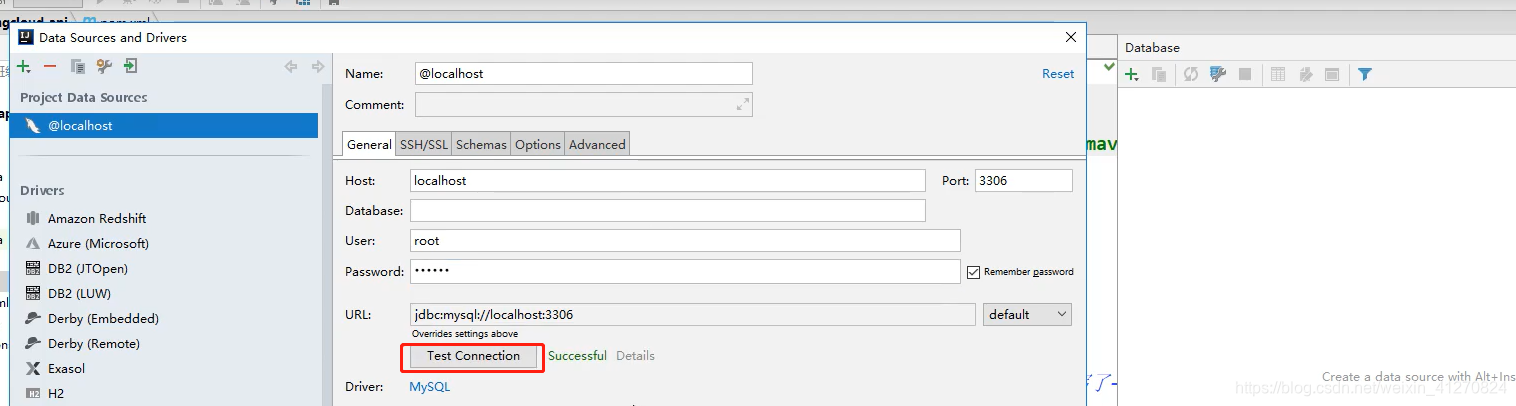Click the plus icon in the Database panel

tap(1132, 74)
